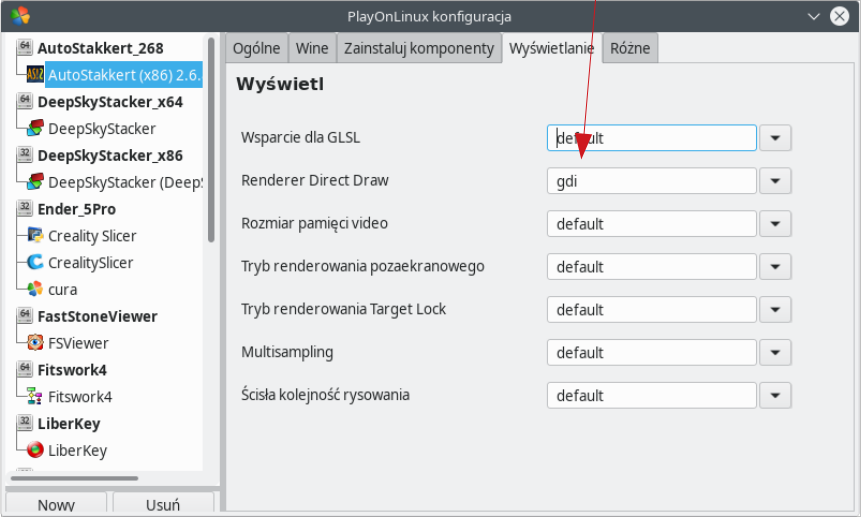Click Tryb renderowania Target Lock value field

[x=652, y=309]
